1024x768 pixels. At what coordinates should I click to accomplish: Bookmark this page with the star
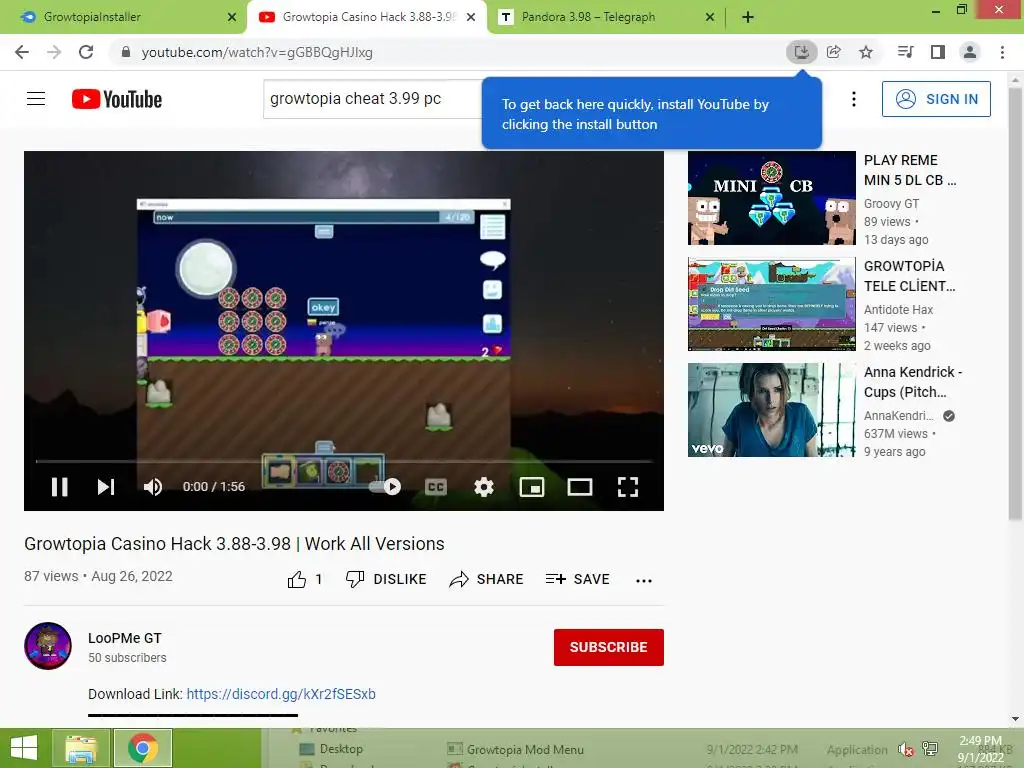(x=866, y=52)
